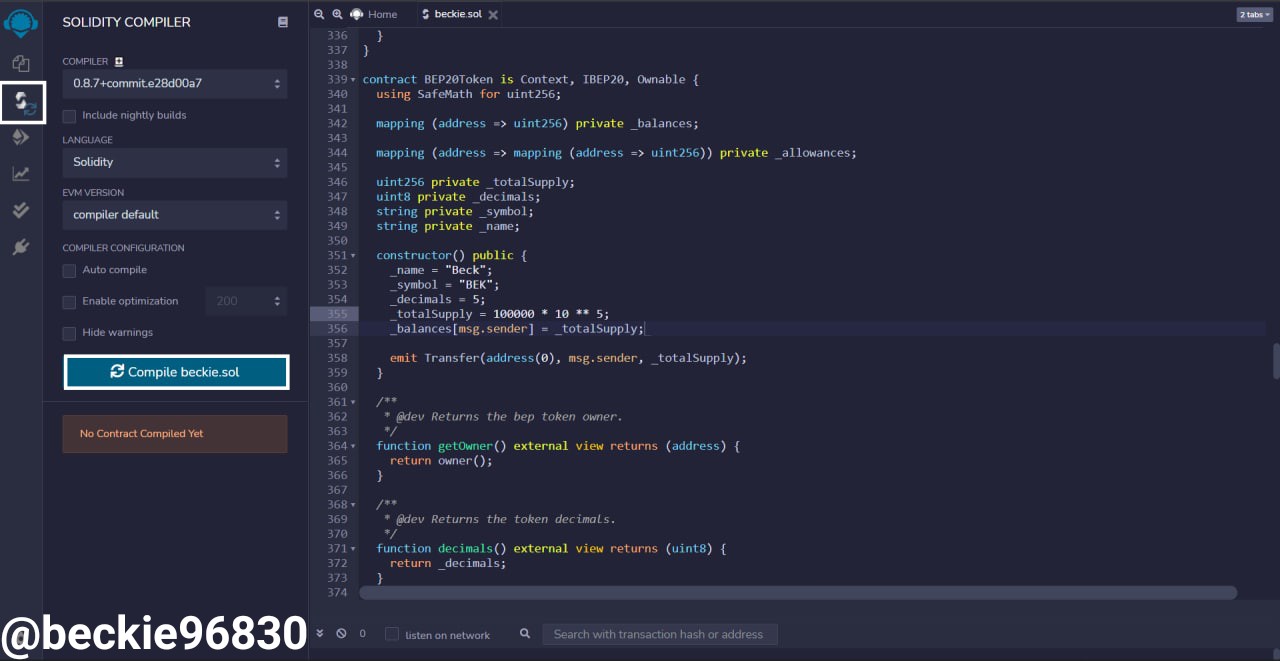
Task: Click the Solidity icon on beckie.sol tab
Action: pos(426,14)
